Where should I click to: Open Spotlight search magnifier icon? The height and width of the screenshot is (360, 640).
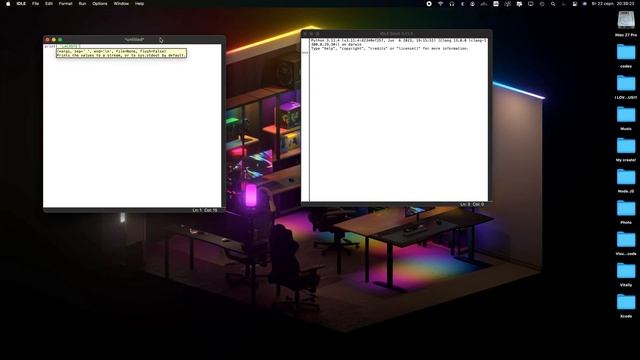(553, 4)
